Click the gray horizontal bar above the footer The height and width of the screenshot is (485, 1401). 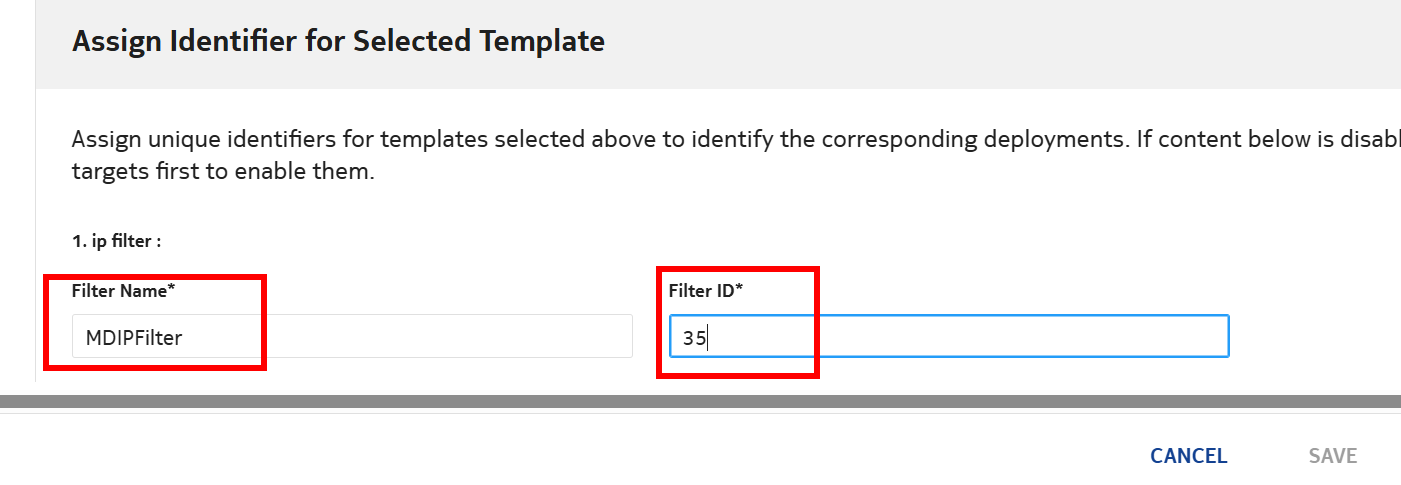pos(700,401)
